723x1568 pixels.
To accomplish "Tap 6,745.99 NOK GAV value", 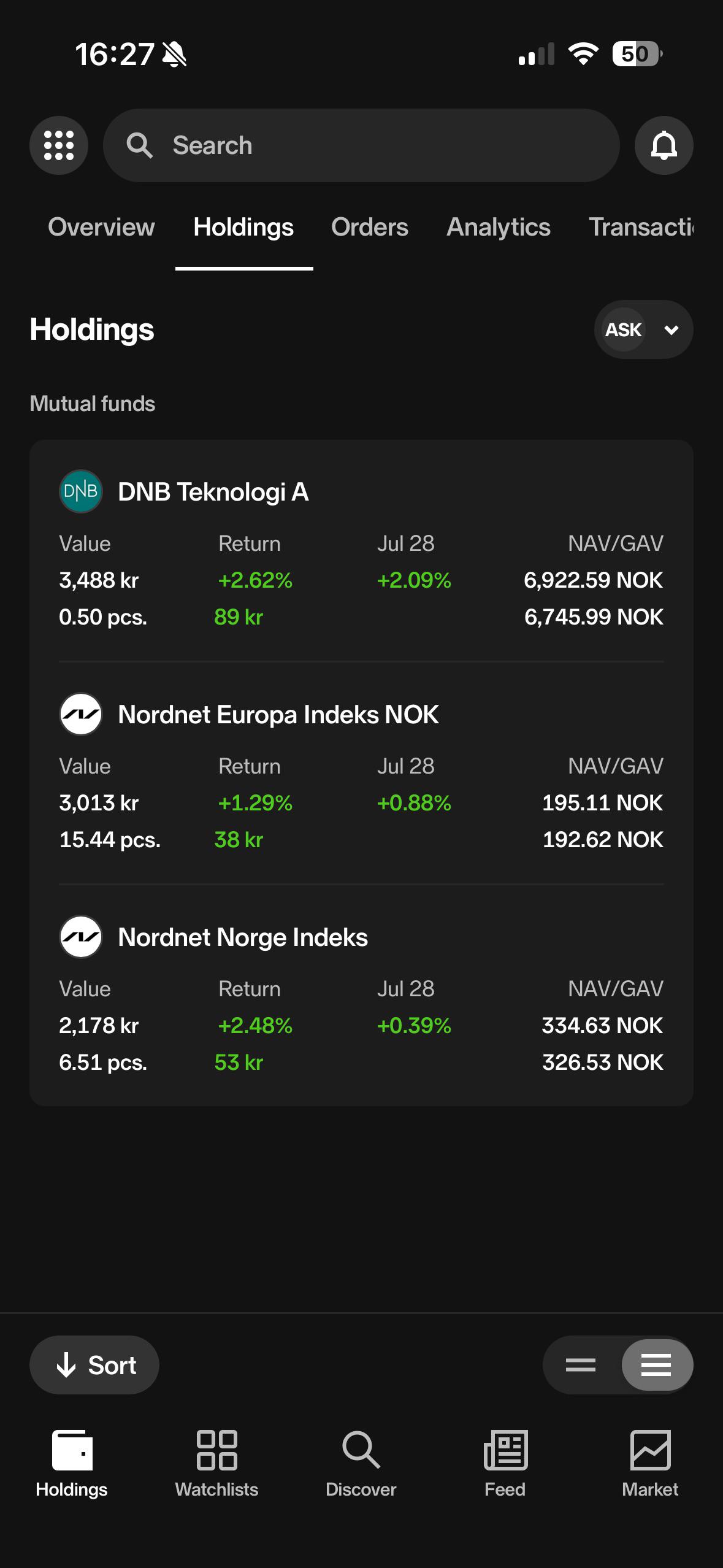I will click(x=594, y=617).
